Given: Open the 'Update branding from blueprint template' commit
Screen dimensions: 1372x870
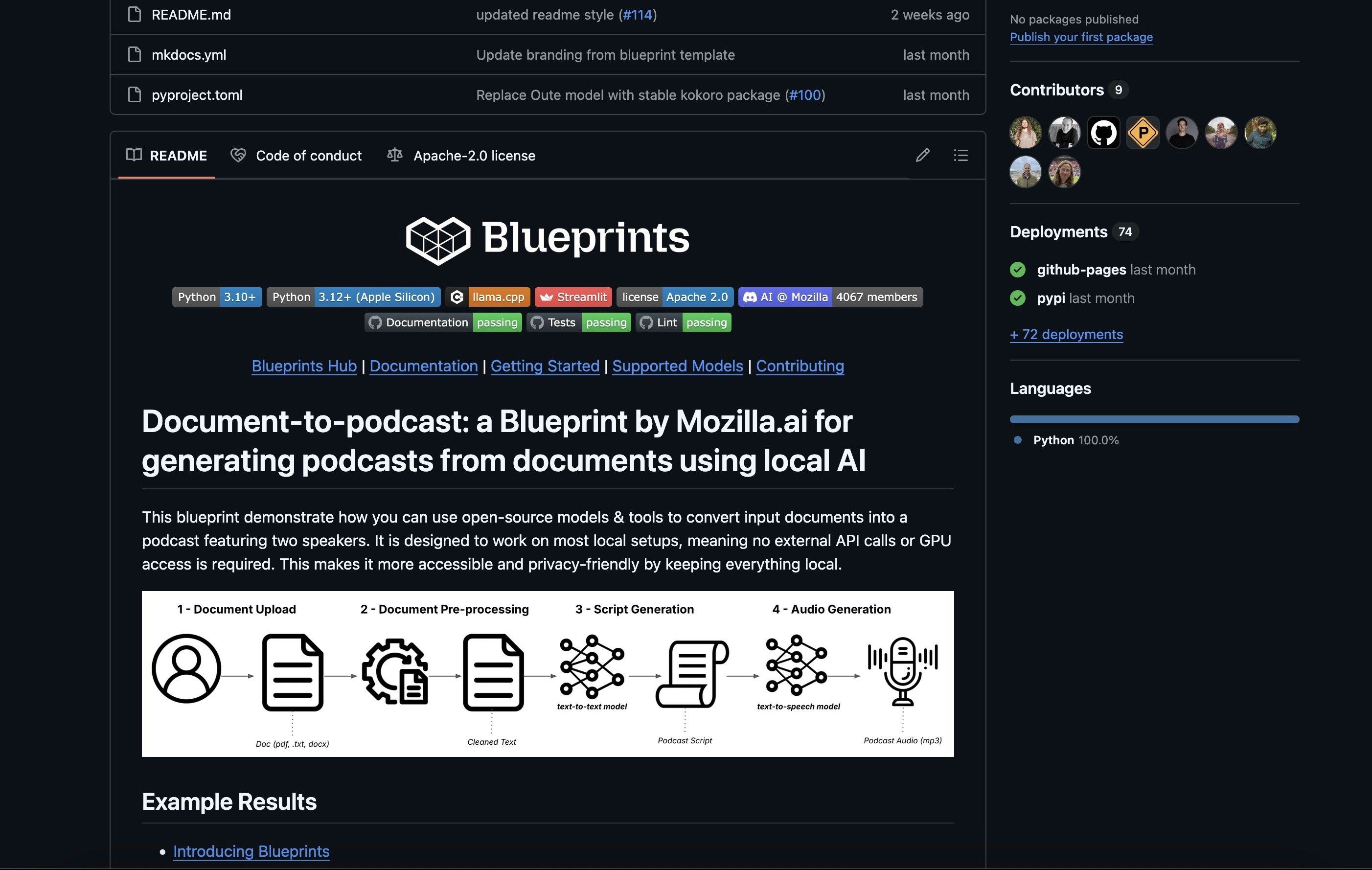Looking at the screenshot, I should tap(605, 55).
